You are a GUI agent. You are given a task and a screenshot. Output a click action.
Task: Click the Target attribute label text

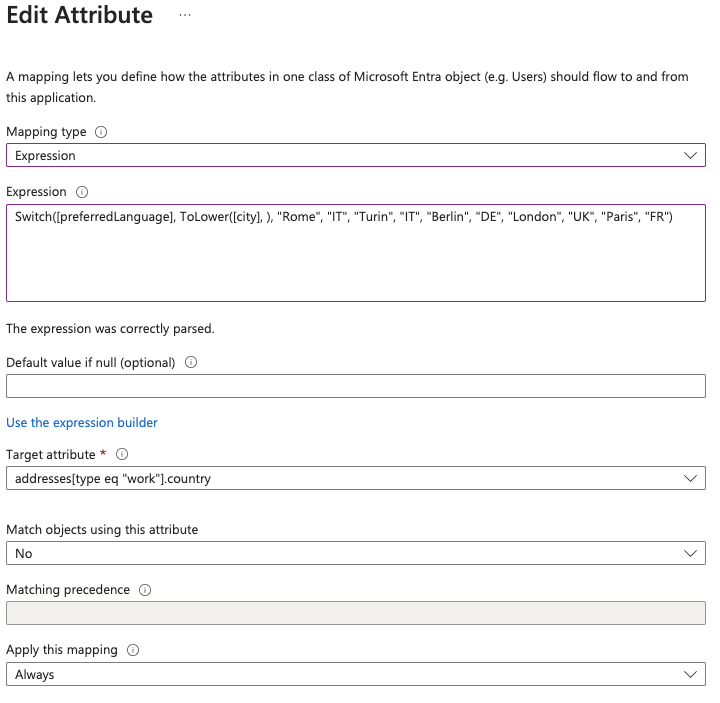coord(51,455)
